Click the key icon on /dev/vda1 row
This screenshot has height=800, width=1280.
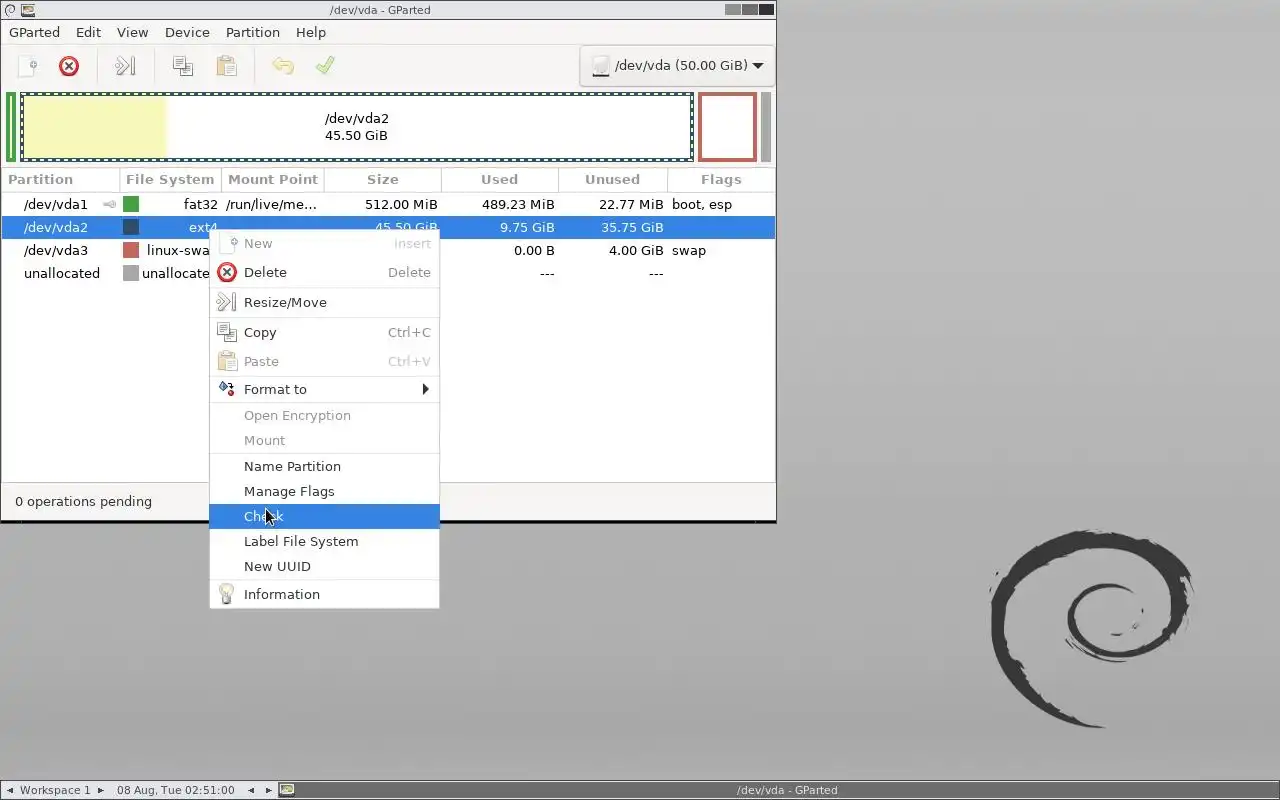109,204
